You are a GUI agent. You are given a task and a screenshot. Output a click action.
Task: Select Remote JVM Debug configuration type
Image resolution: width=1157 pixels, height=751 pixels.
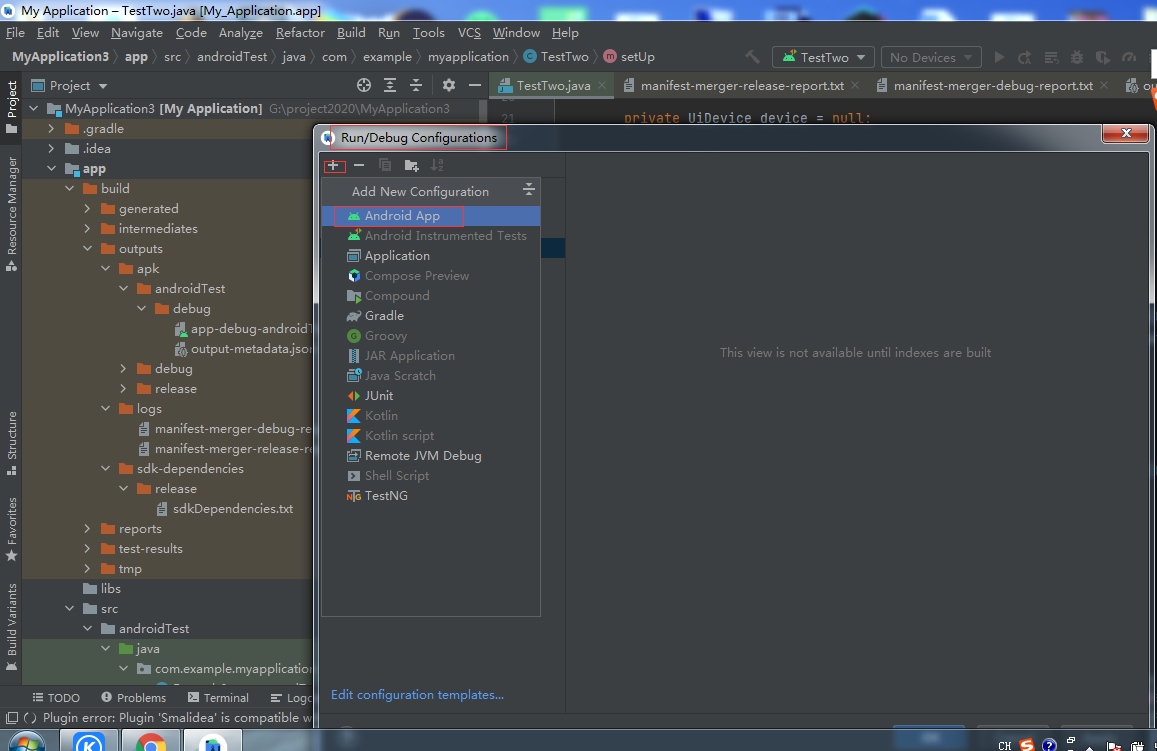pyautogui.click(x=431, y=455)
